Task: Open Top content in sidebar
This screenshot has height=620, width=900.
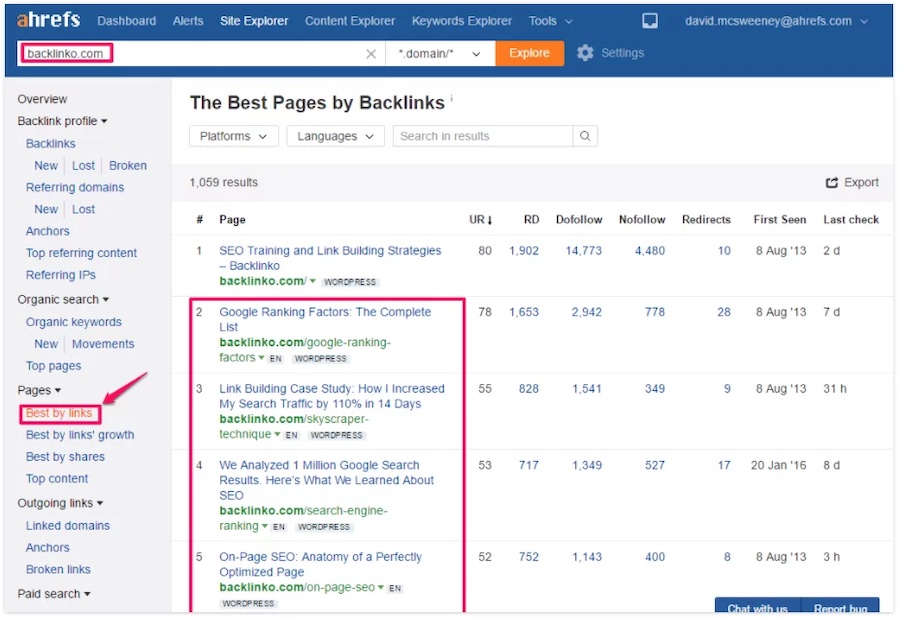Action: pos(57,479)
